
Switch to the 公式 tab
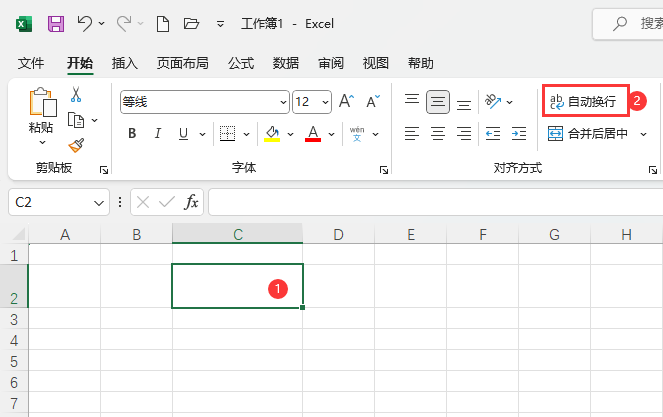click(x=241, y=63)
